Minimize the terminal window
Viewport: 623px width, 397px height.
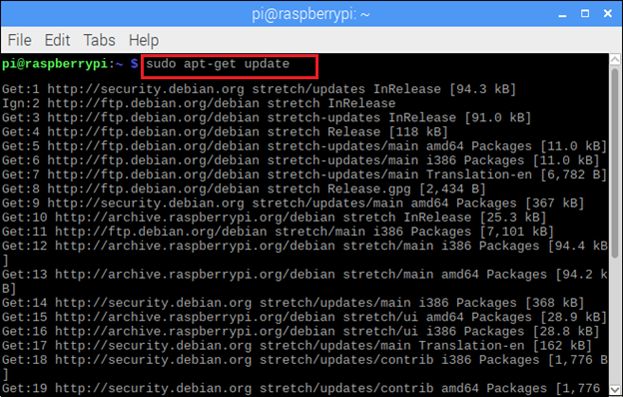[x=562, y=14]
